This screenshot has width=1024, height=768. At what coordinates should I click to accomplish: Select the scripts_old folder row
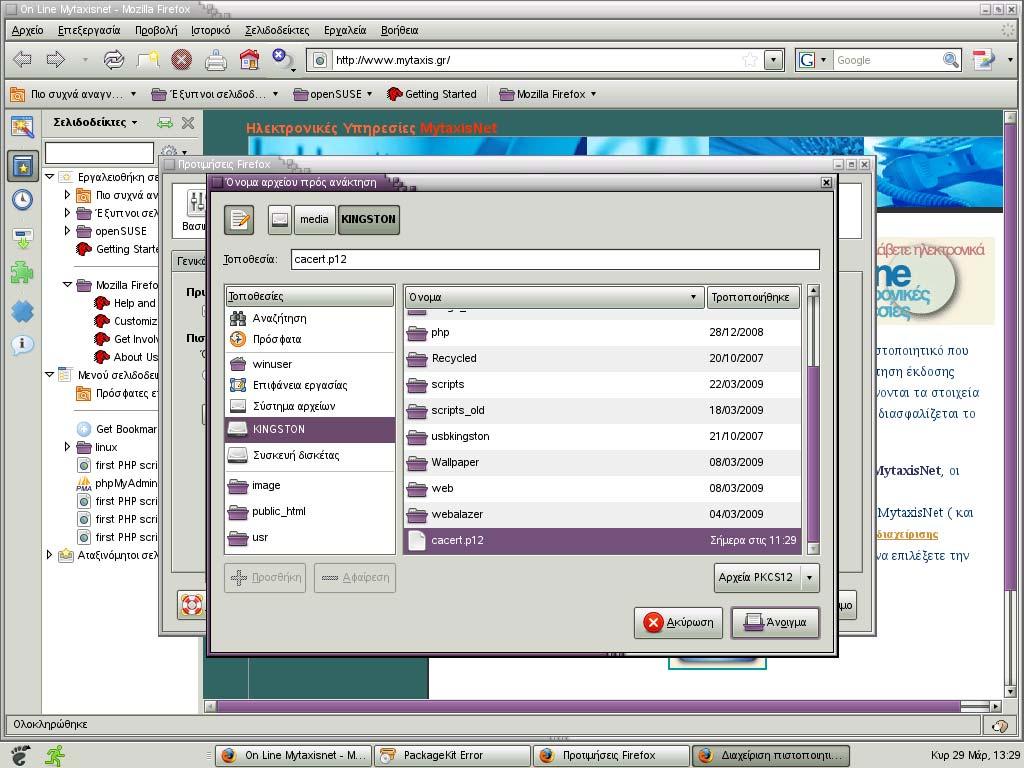coord(602,410)
